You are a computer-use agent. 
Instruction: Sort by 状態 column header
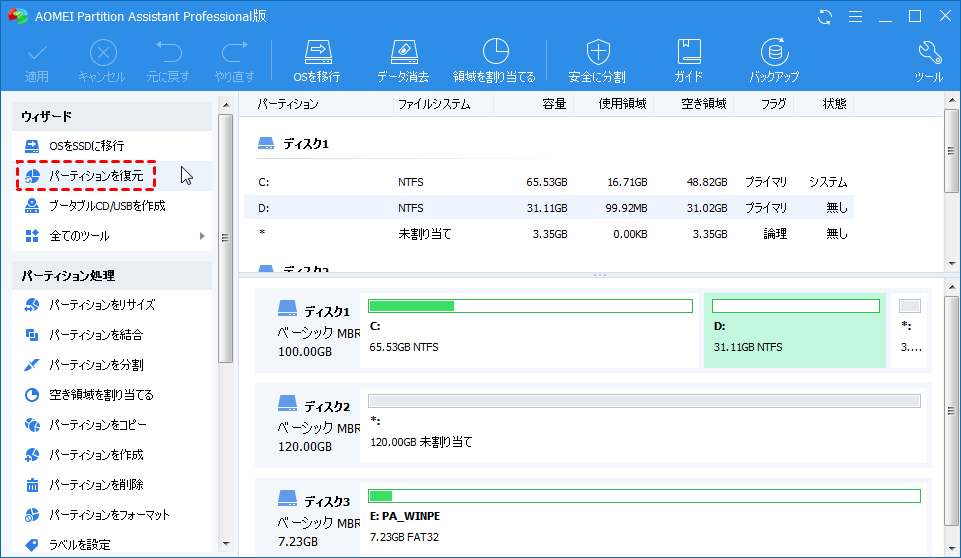click(x=835, y=104)
